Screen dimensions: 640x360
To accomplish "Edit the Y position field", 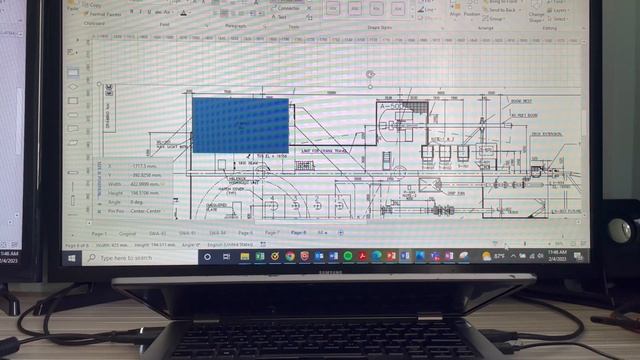I will (146, 175).
